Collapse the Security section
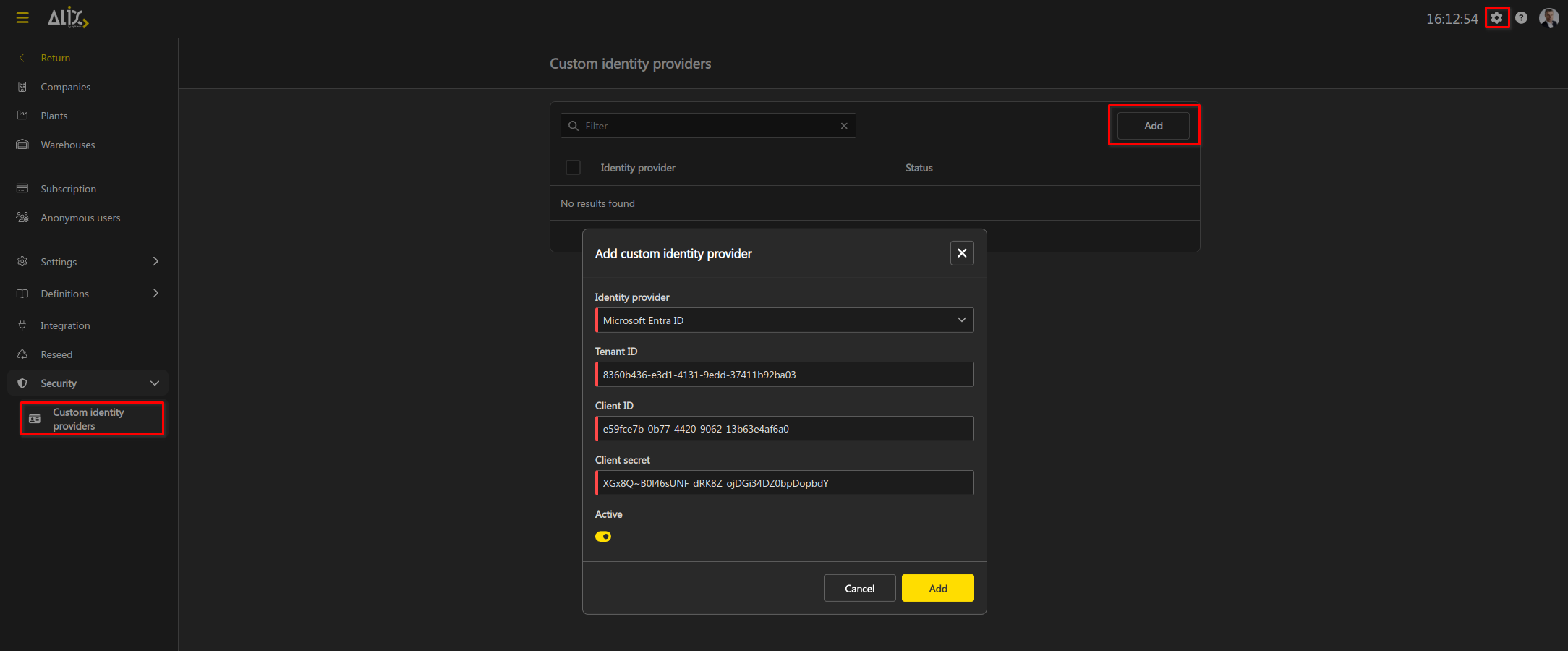This screenshot has height=651, width=1568. coord(155,383)
